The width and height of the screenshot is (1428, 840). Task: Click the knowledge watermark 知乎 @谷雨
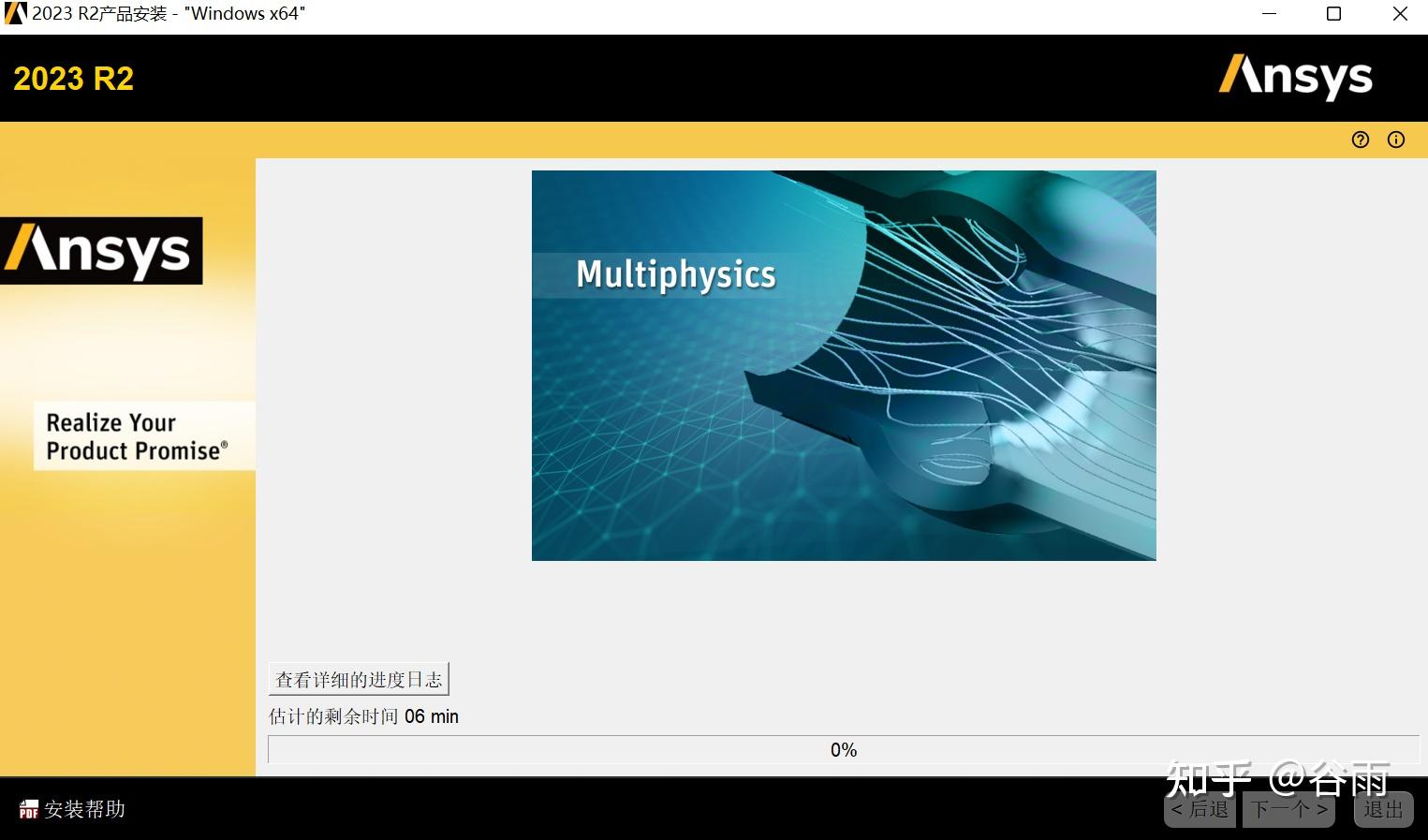1273,775
